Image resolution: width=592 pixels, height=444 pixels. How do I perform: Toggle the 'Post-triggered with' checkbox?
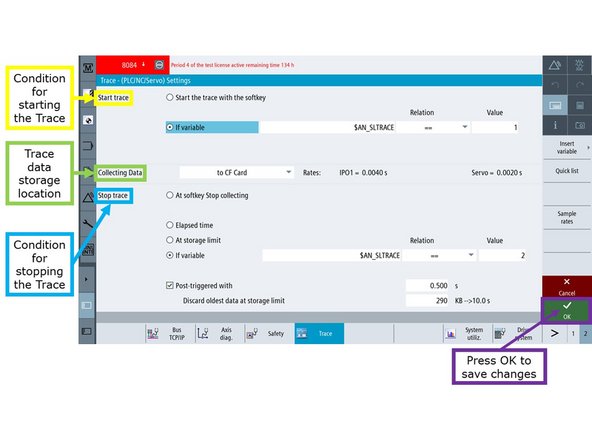pos(170,285)
